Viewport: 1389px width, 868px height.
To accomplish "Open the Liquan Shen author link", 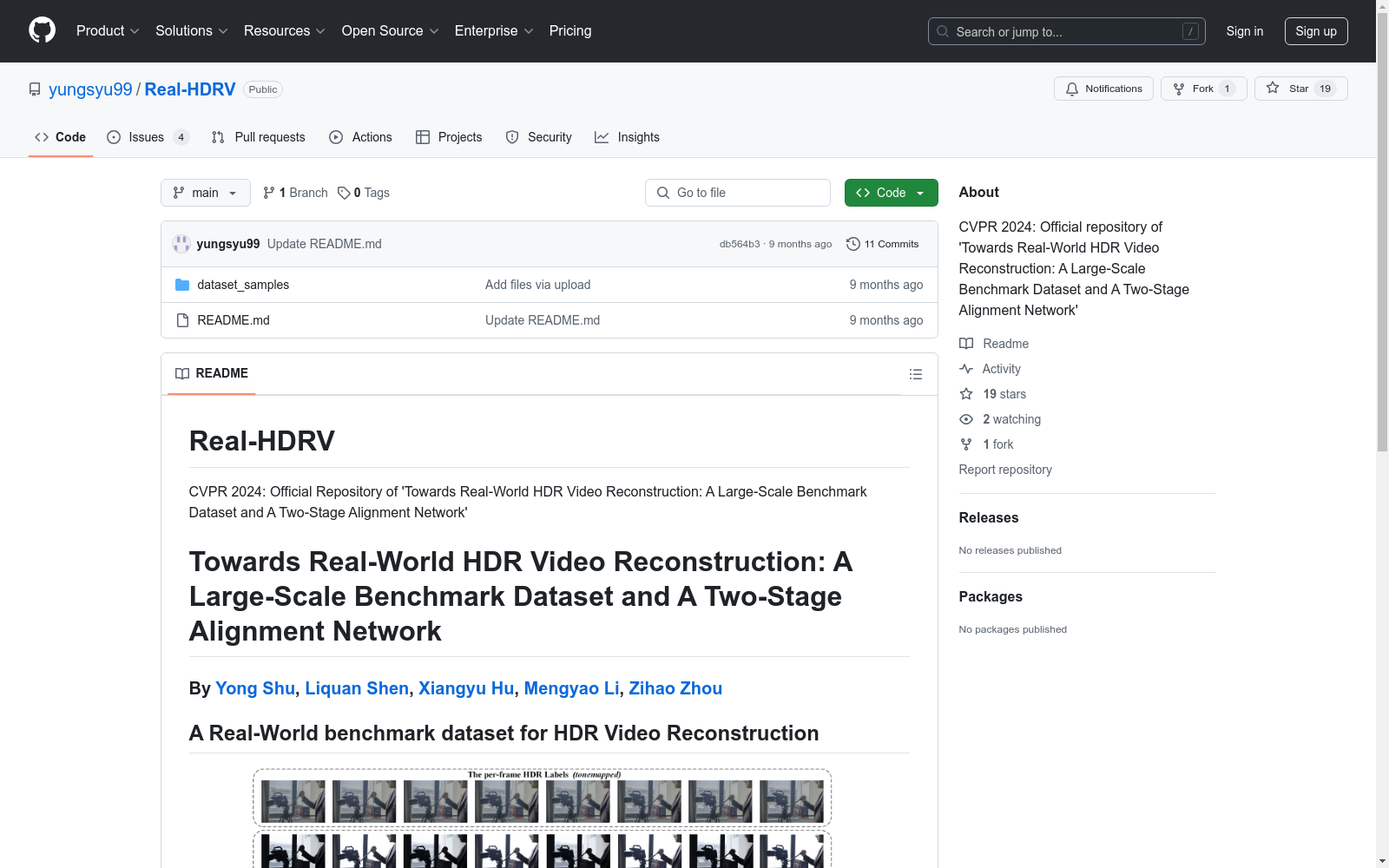I will coord(357,688).
